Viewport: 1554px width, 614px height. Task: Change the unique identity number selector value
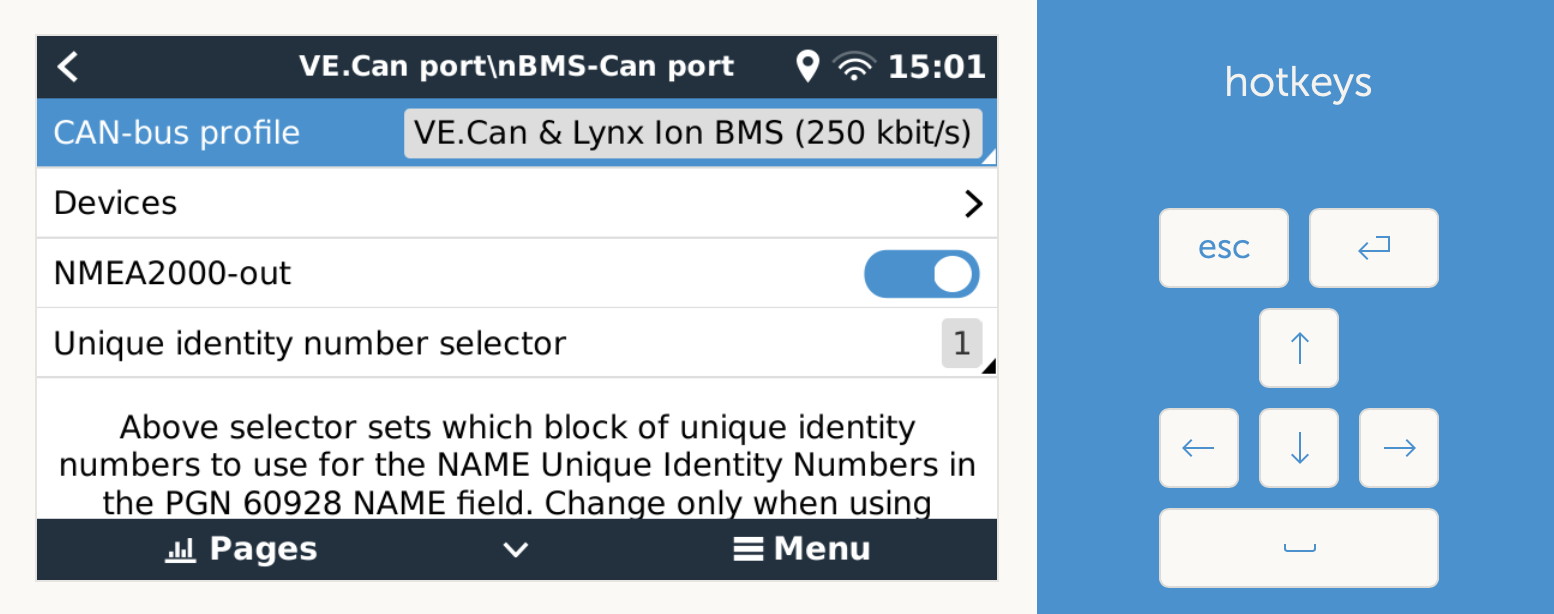pos(961,344)
